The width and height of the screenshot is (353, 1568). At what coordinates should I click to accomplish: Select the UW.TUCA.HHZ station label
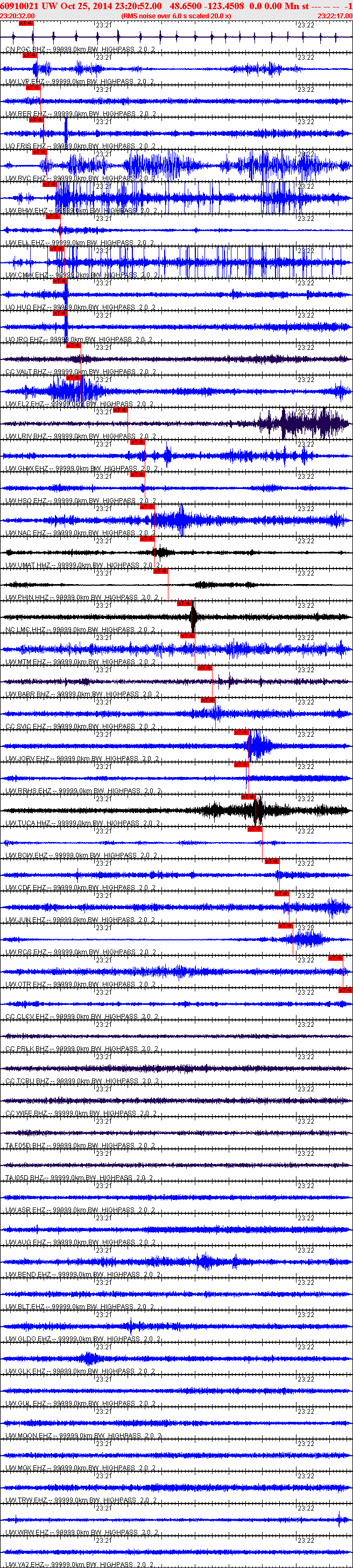point(82,824)
